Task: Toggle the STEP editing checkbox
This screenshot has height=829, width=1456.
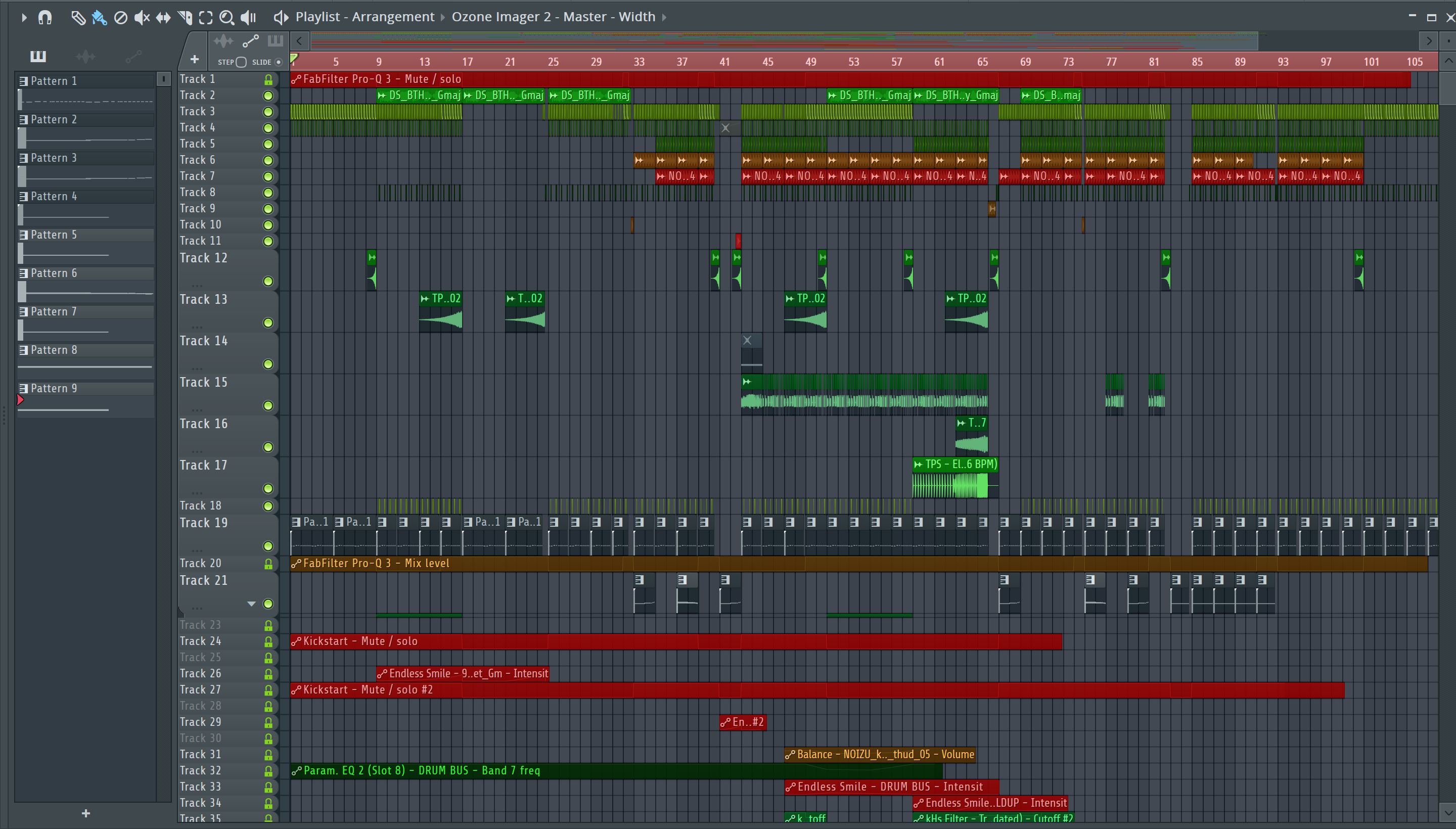Action: (241, 62)
